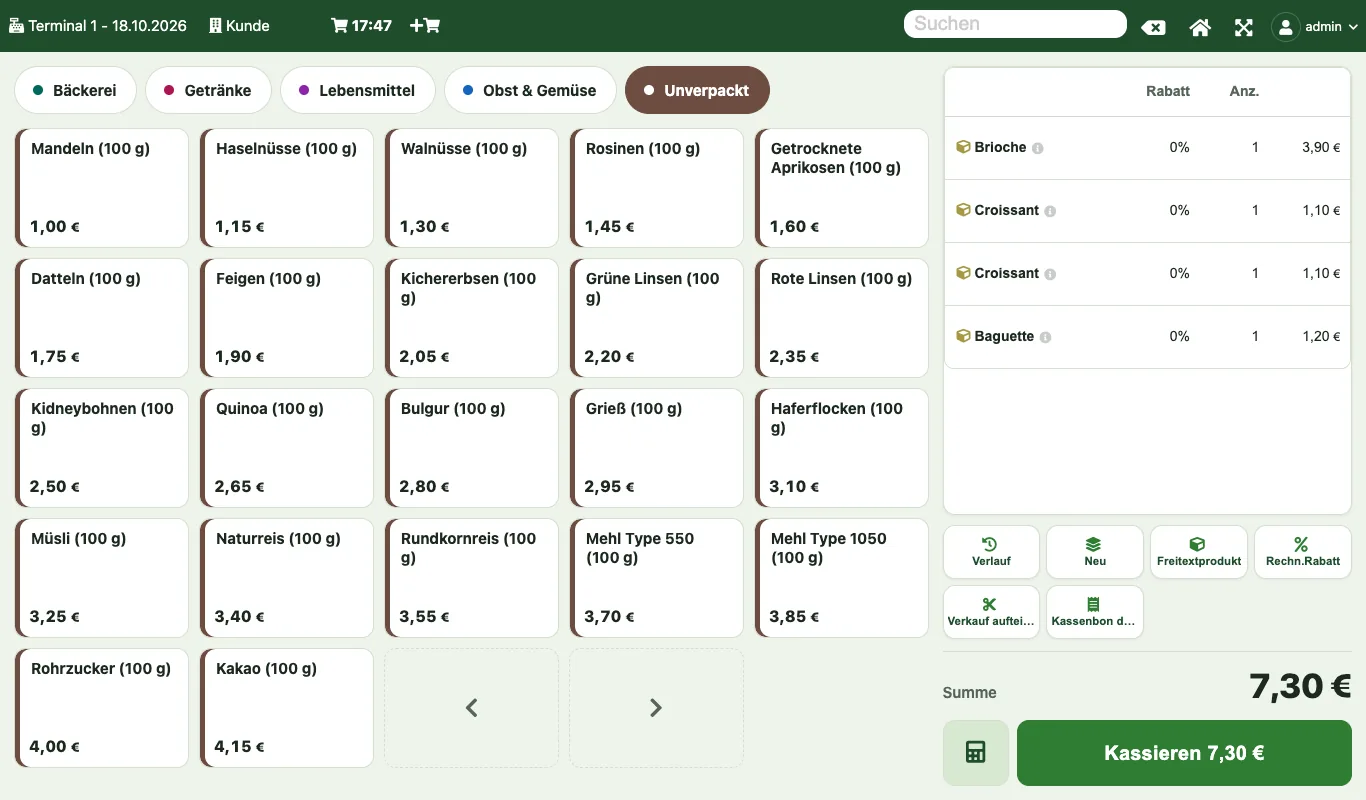Viewport: 1366px width, 800px height.
Task: Click into the Suchen search field
Action: (1015, 24)
